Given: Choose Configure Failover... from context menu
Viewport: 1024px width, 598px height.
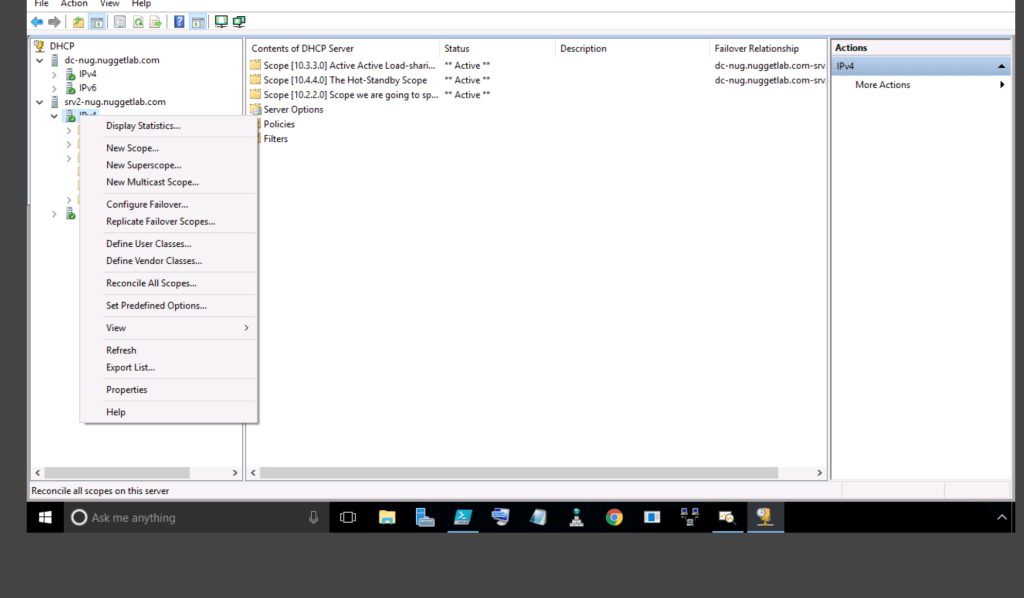Looking at the screenshot, I should tap(147, 205).
